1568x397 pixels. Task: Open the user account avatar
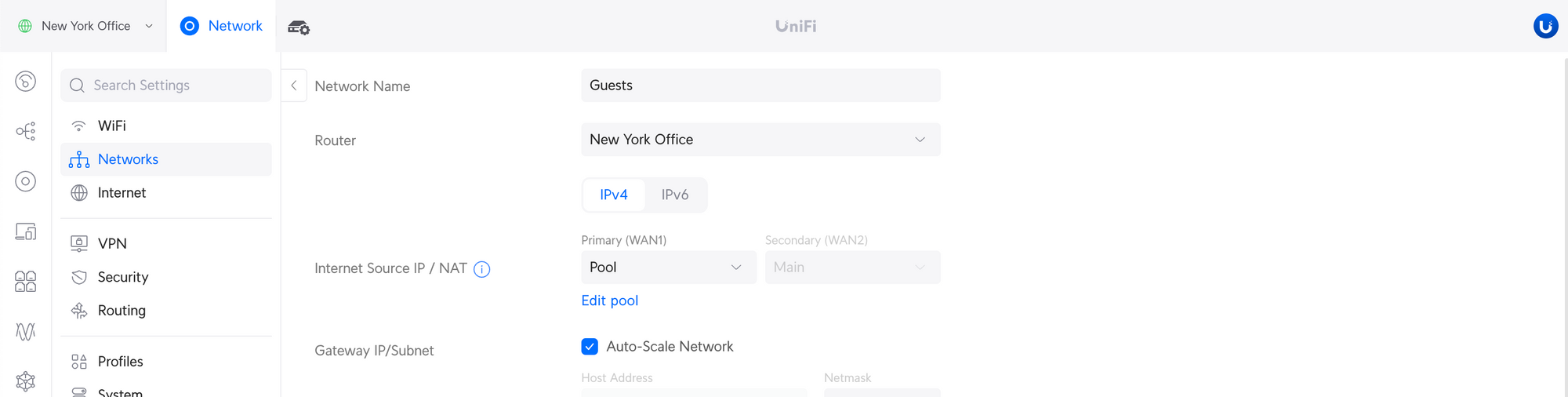pyautogui.click(x=1545, y=26)
